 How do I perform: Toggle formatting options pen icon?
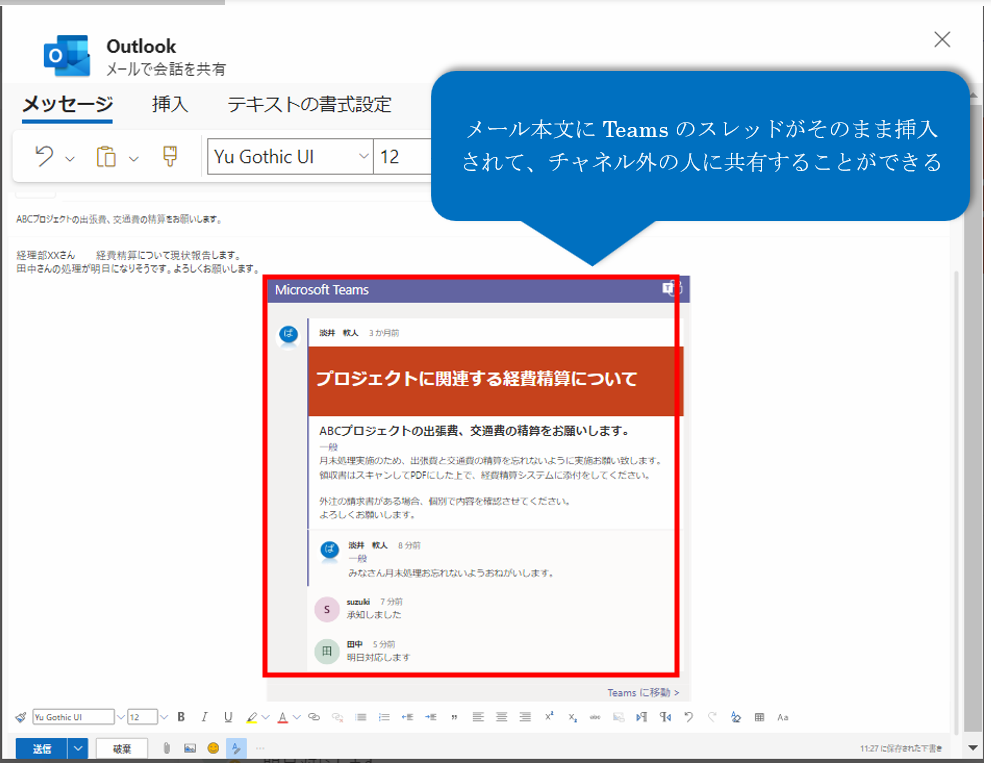[x=236, y=748]
